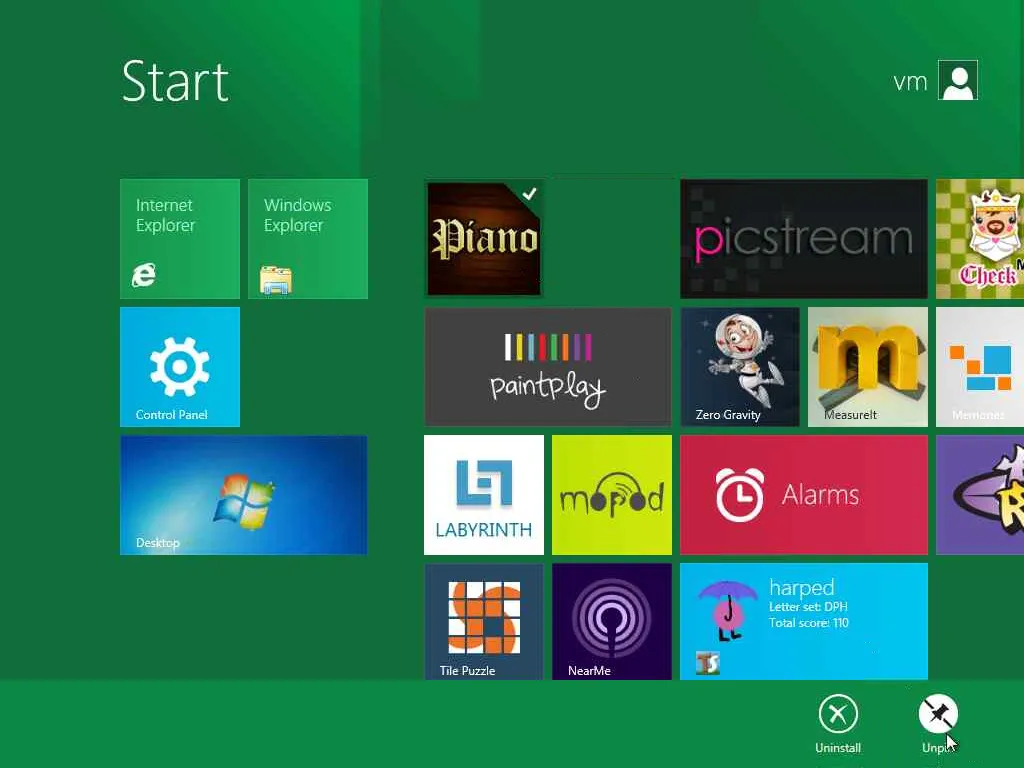Click the Unpin button in app bar
The height and width of the screenshot is (768, 1024).
(938, 724)
